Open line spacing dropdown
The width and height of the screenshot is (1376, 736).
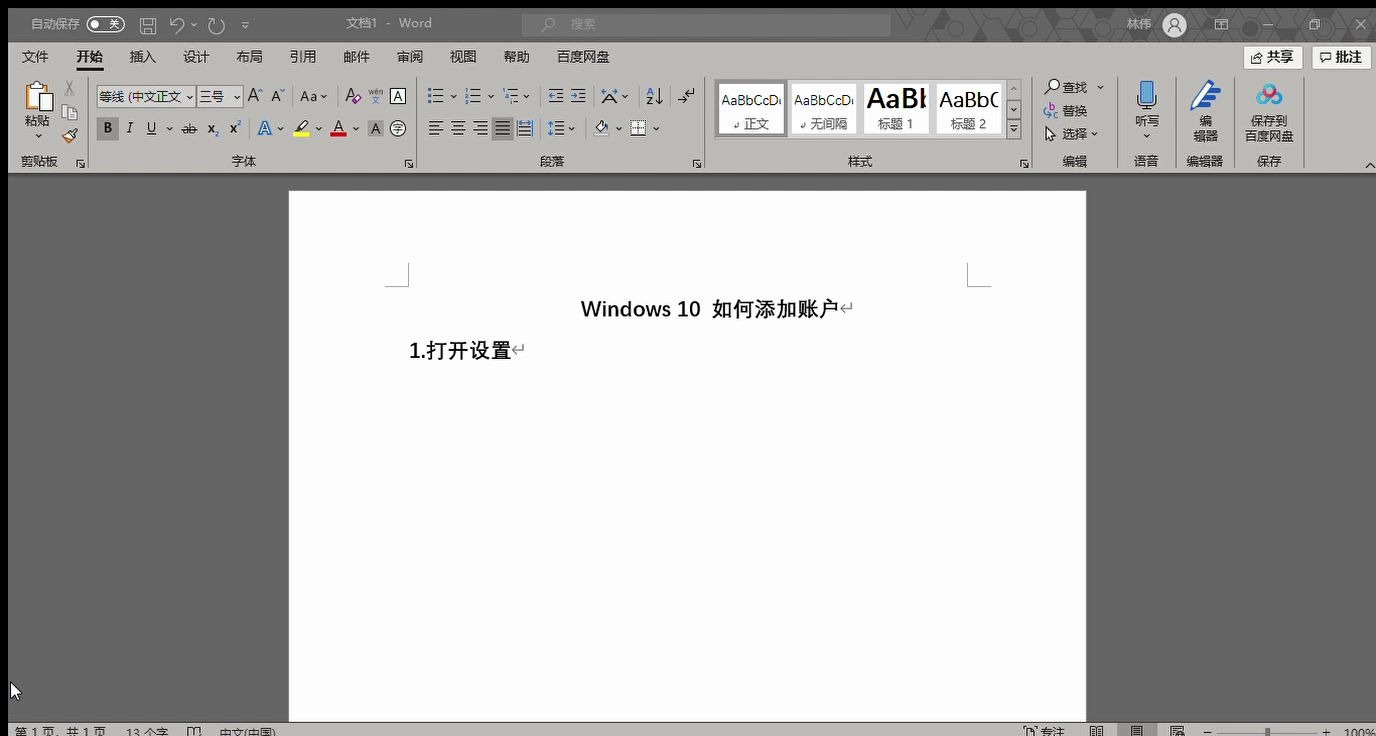point(561,128)
